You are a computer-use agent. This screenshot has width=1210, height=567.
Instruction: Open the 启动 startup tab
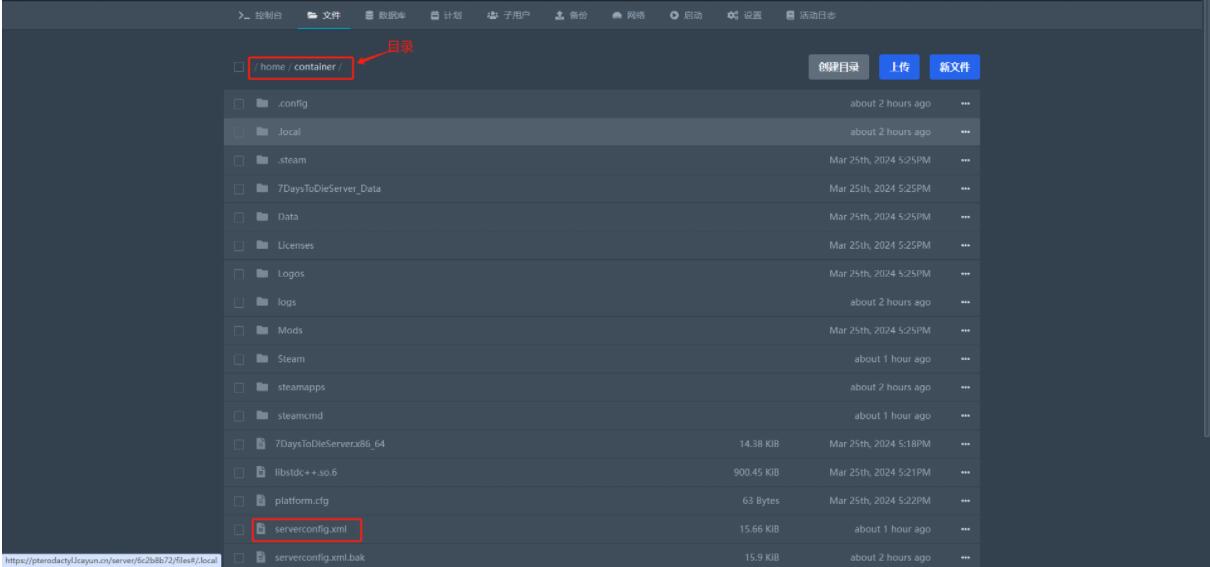point(686,15)
